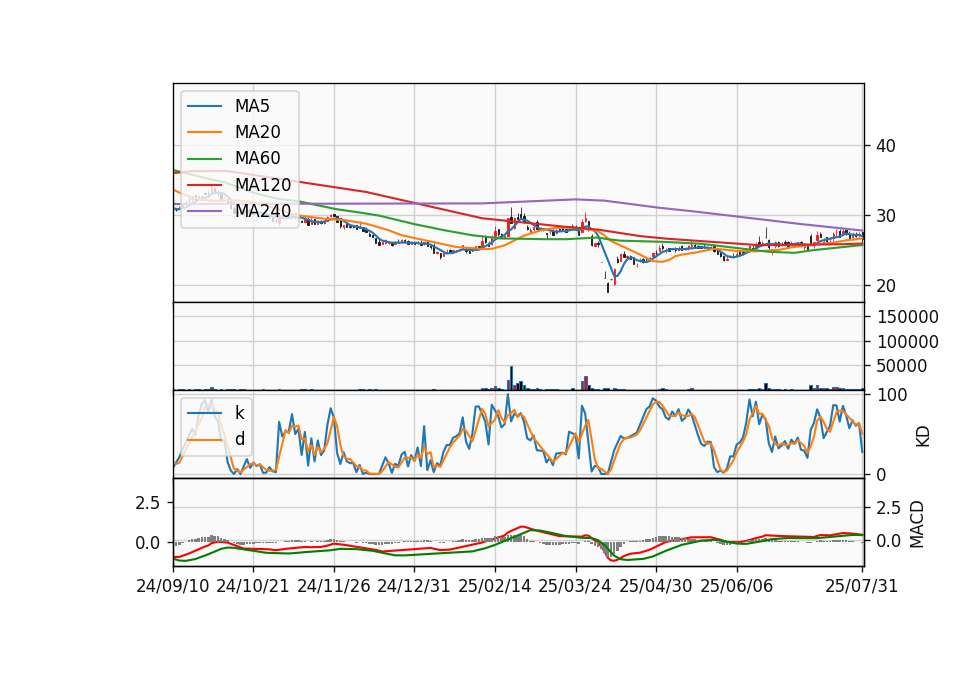Click the d label in KD legend
Viewport: 960px width, 690px height.
click(x=239, y=439)
